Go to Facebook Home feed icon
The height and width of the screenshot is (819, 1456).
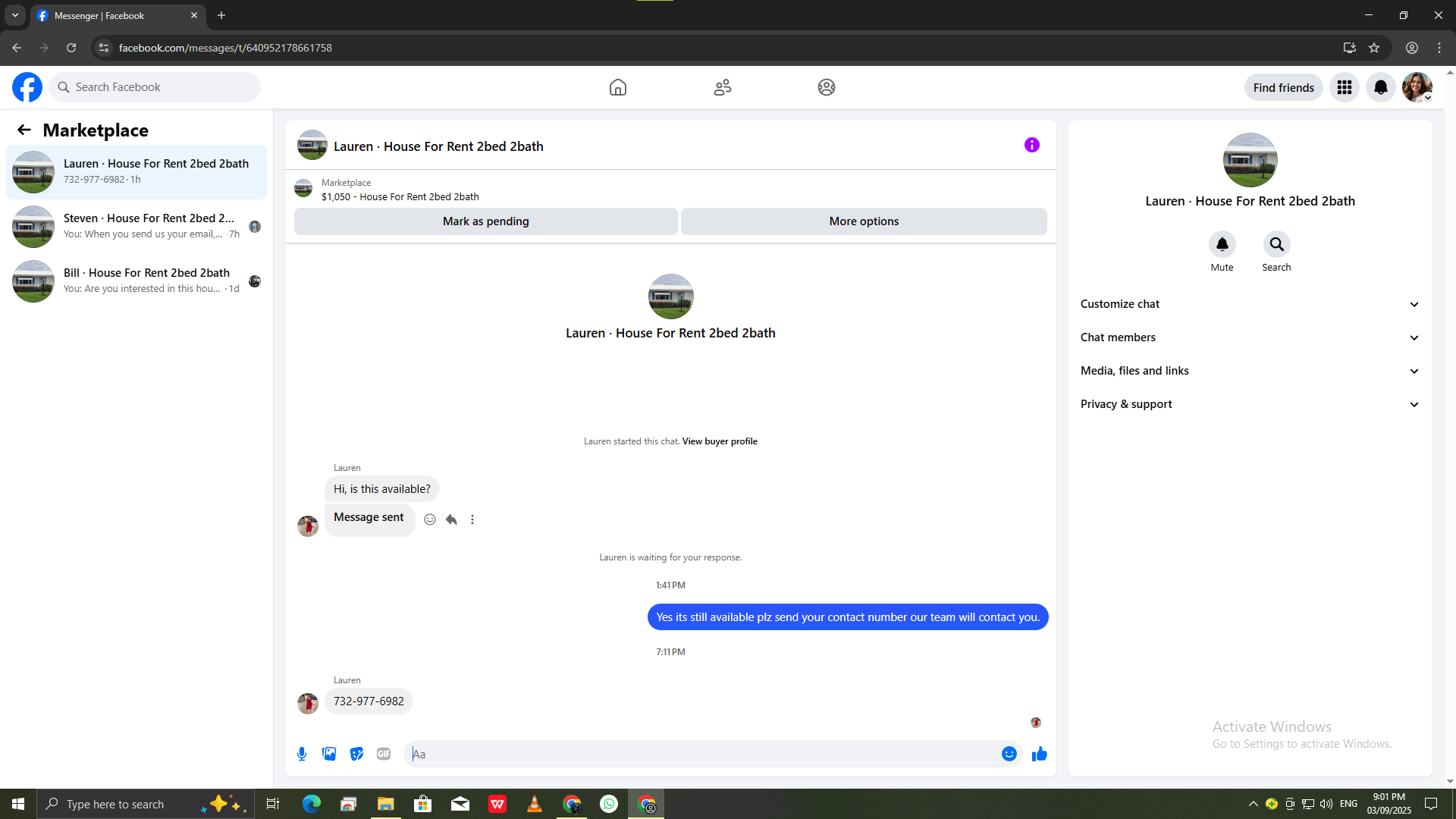coord(618,87)
